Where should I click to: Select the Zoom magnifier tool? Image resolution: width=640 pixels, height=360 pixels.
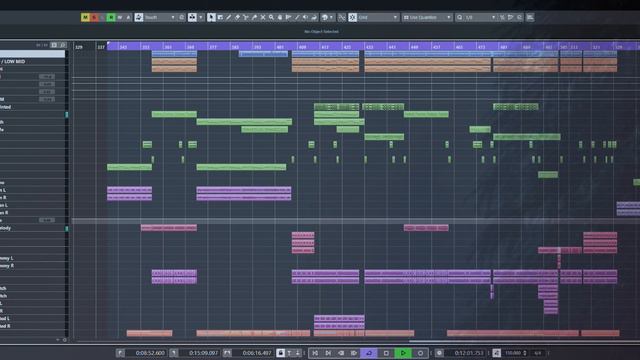point(271,17)
